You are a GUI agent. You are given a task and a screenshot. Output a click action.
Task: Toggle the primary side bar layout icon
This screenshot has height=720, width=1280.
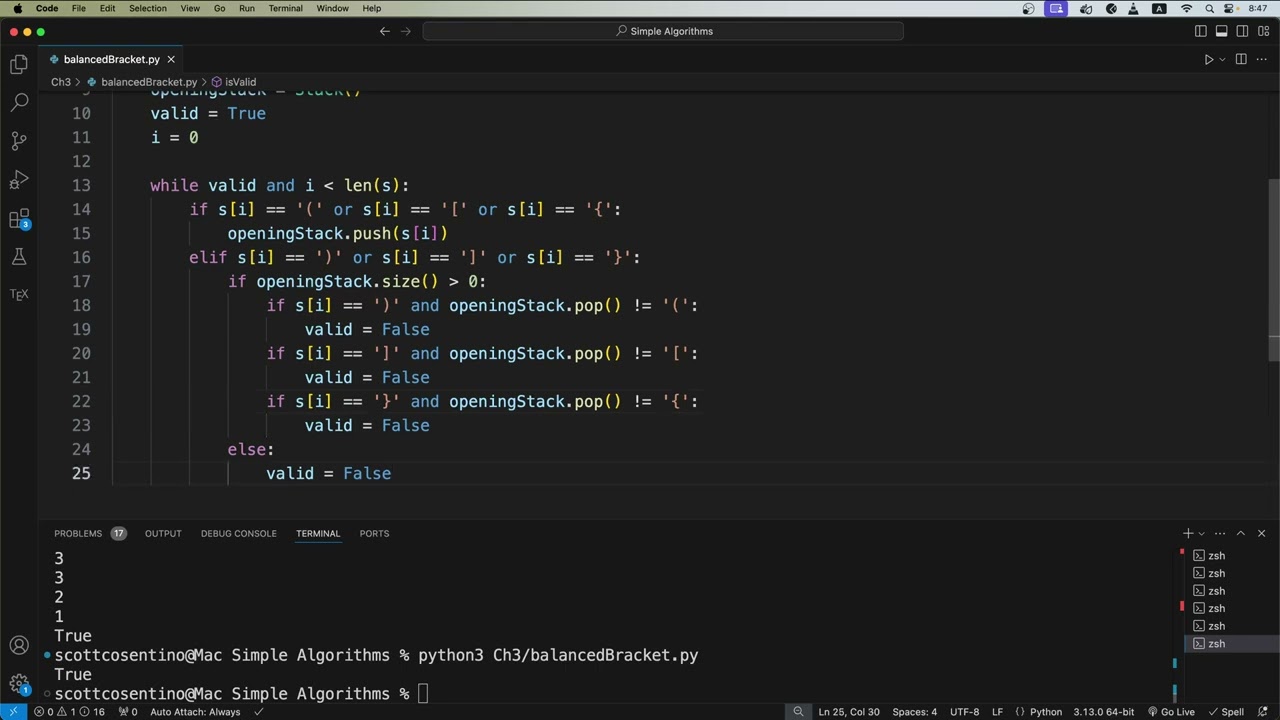pos(1201,31)
